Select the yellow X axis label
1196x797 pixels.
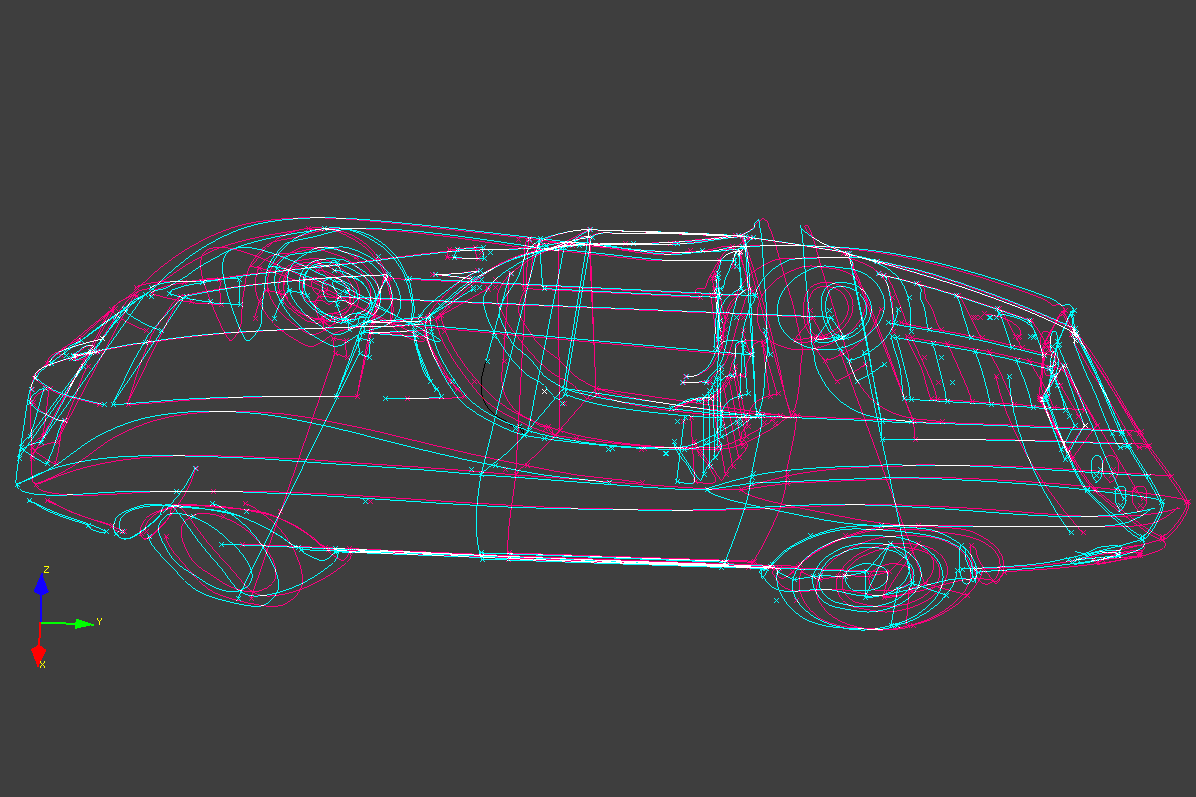click(x=42, y=665)
